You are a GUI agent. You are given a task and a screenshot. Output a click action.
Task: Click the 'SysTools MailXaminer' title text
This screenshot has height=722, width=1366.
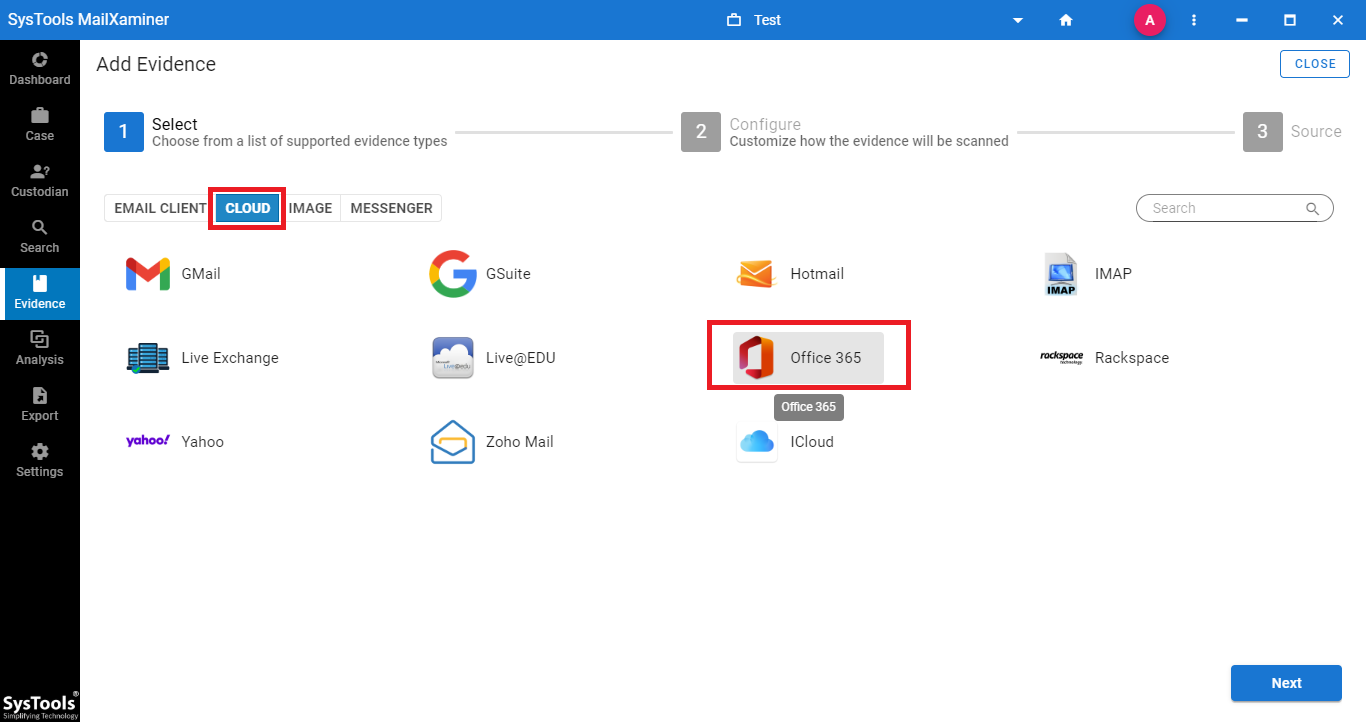pos(87,20)
